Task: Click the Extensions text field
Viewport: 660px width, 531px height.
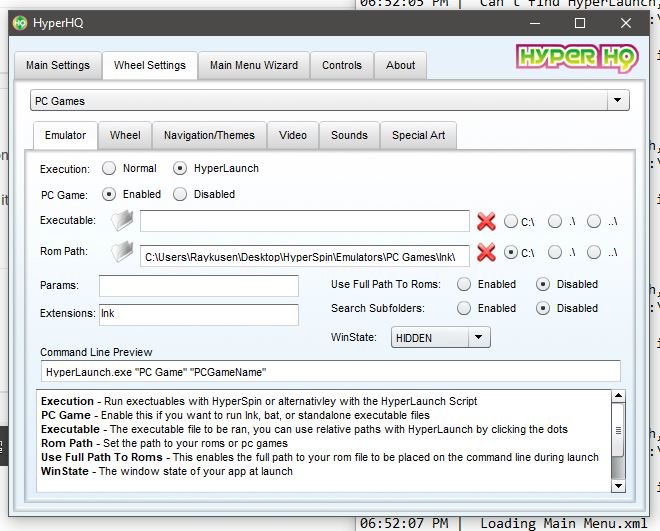Action: 198,314
